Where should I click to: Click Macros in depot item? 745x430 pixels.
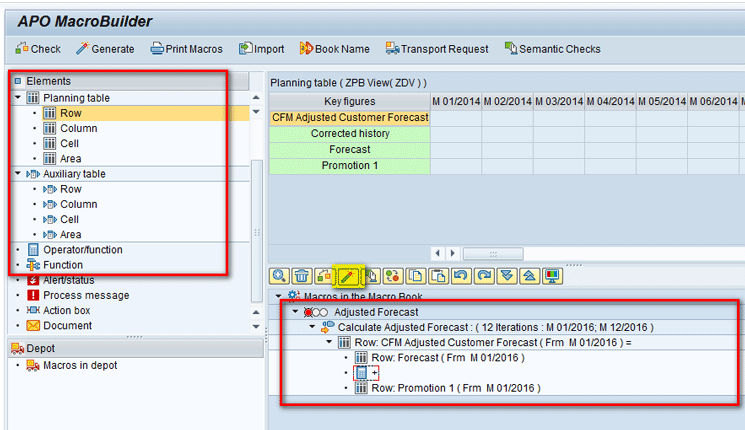click(79, 365)
